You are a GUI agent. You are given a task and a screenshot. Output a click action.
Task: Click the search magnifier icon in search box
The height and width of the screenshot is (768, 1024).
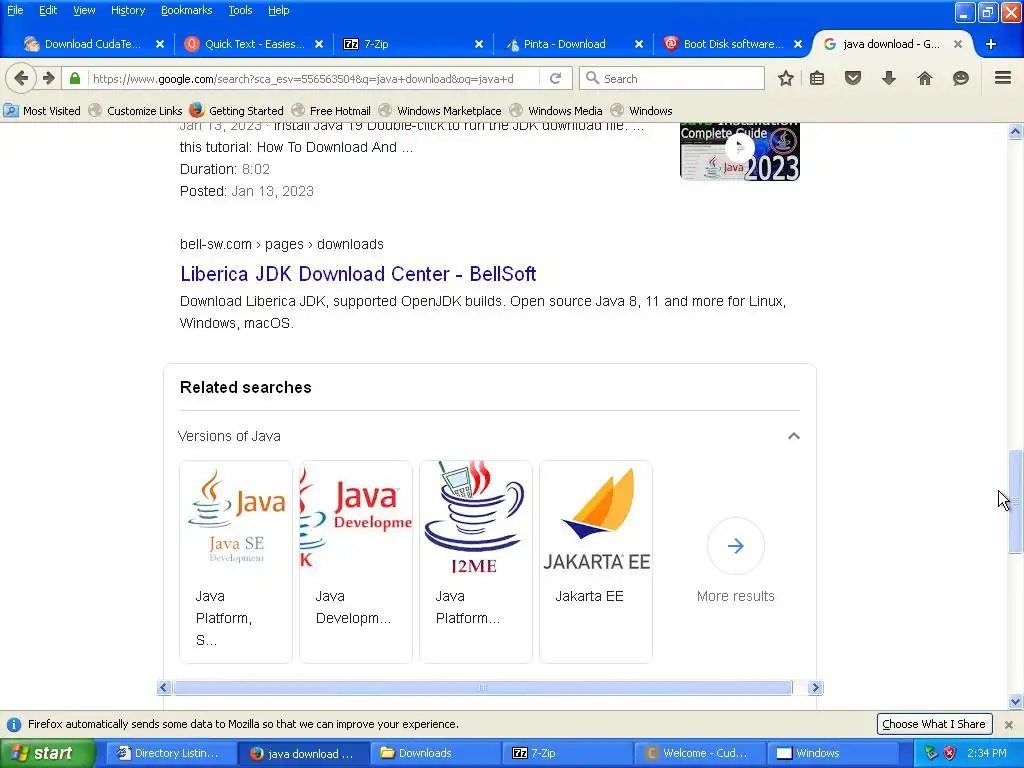click(x=592, y=78)
